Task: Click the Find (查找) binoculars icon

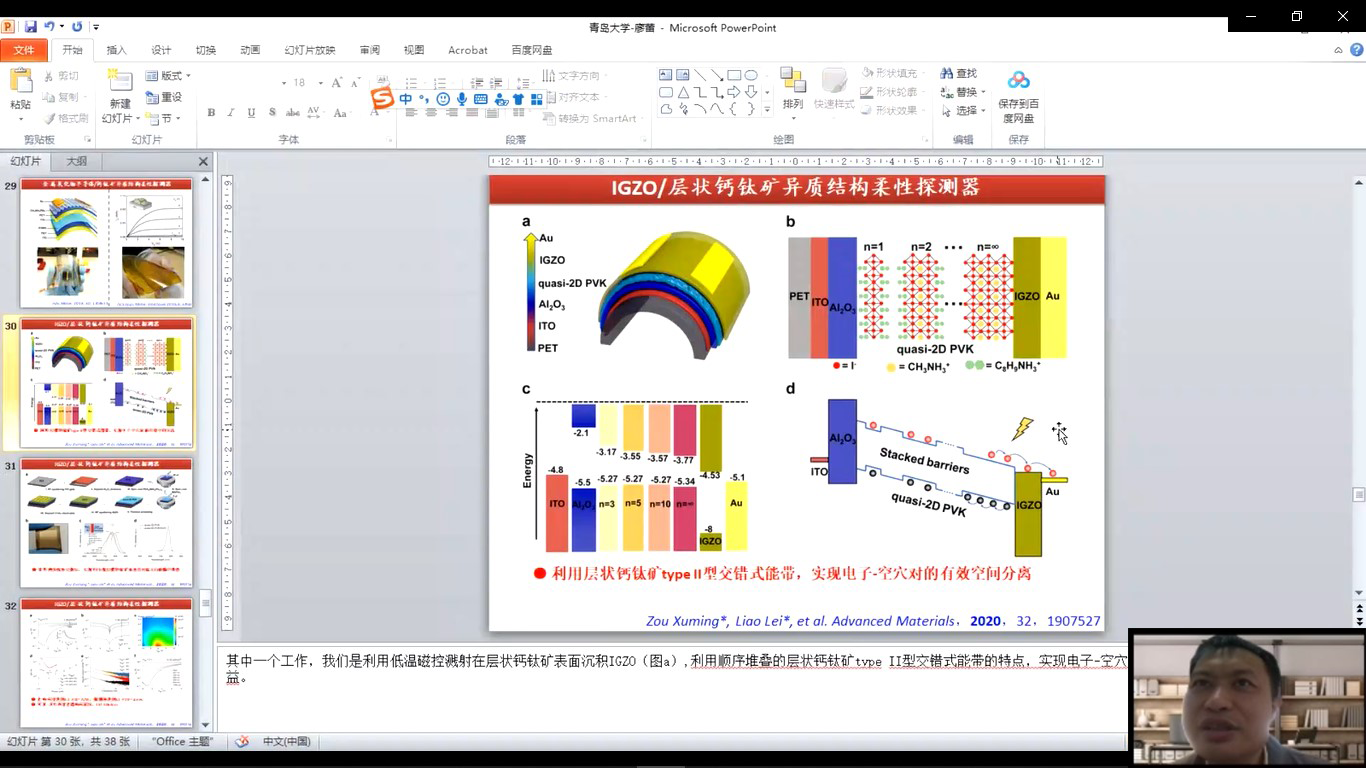Action: tap(947, 74)
